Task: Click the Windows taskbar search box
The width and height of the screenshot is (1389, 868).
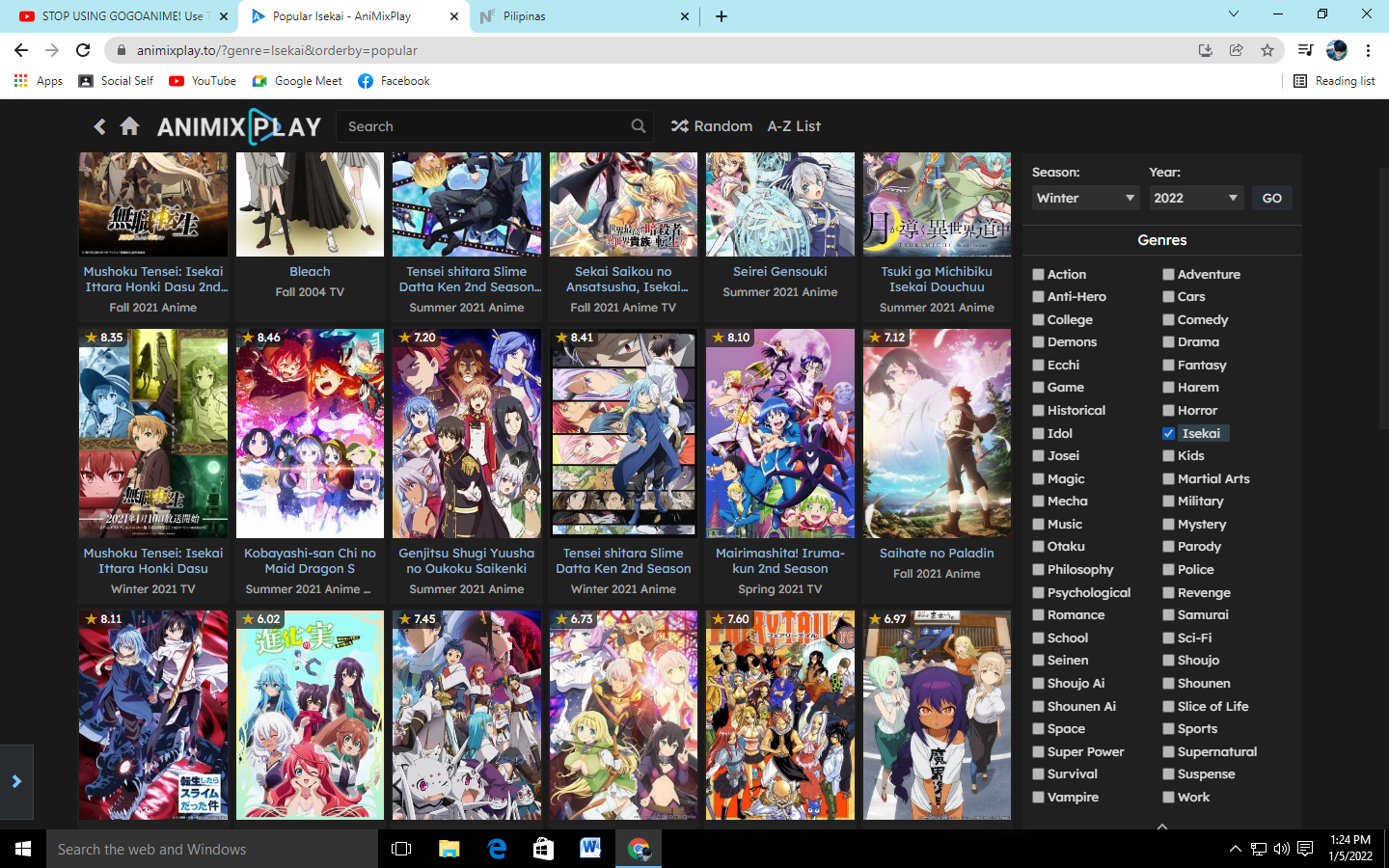Action: pos(212,849)
